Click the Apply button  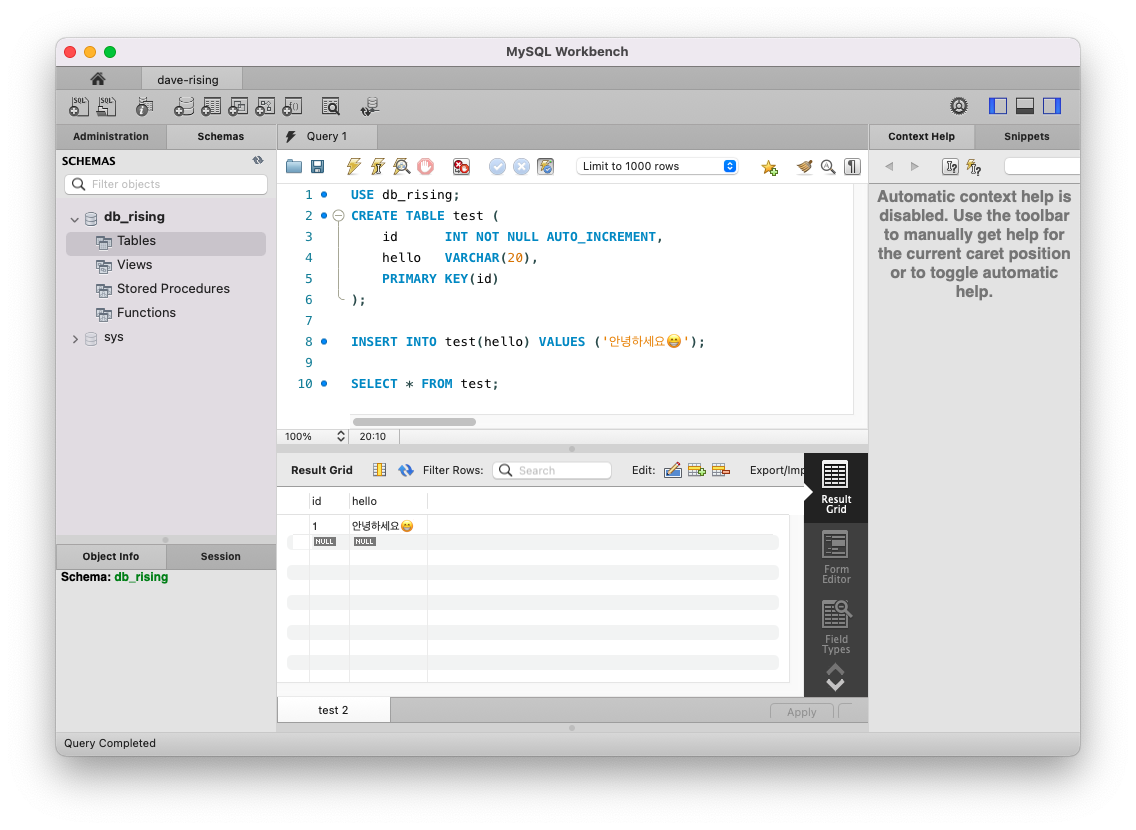[801, 712]
